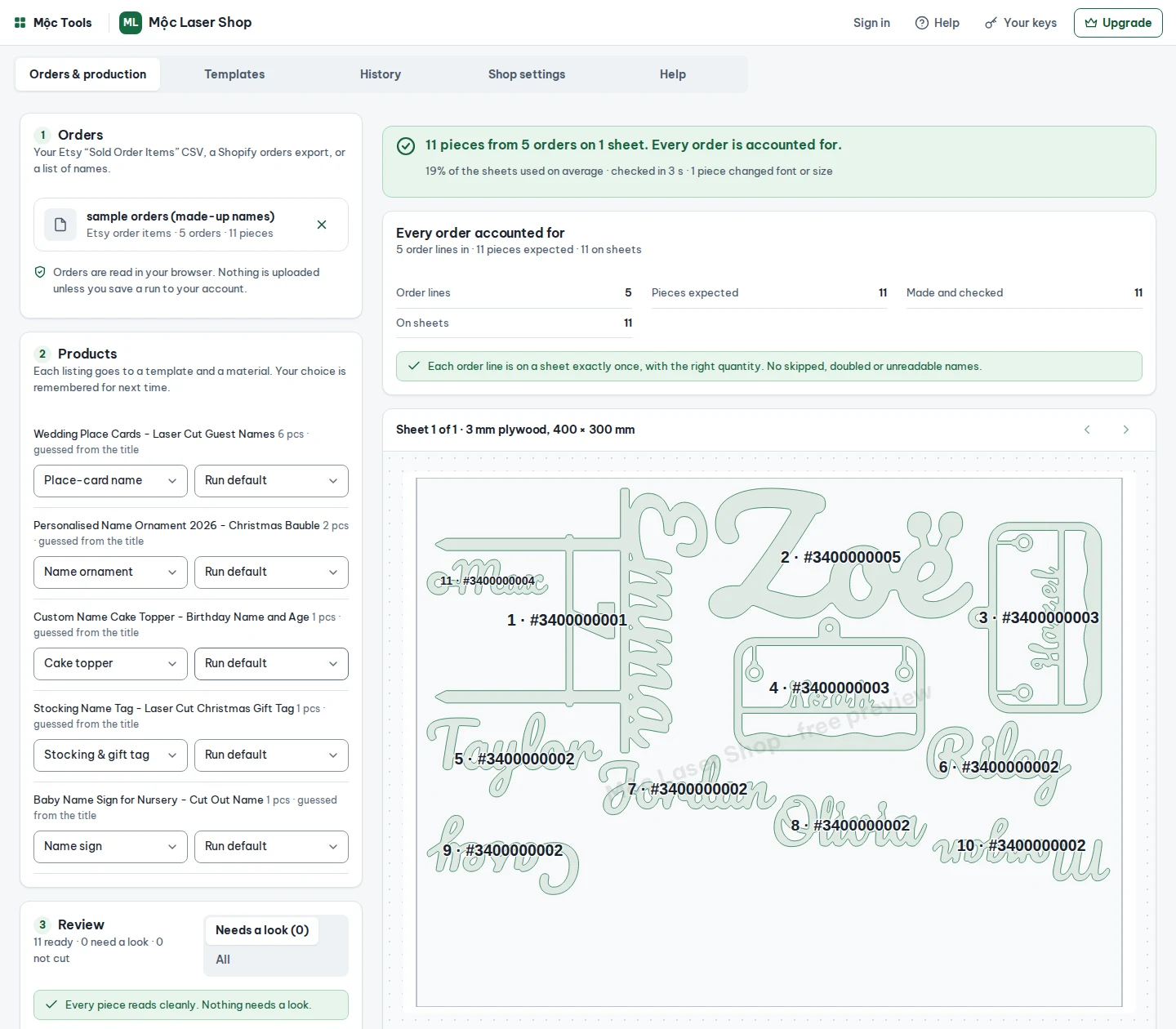This screenshot has width=1176, height=1029.
Task: Open the History tab
Action: [381, 74]
